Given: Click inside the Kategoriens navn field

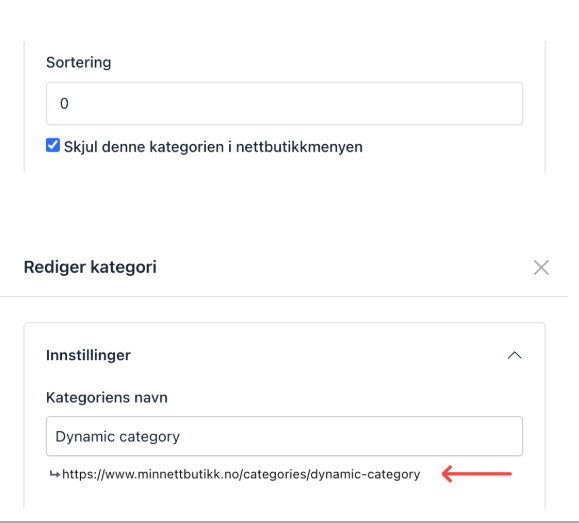Looking at the screenshot, I should click(x=284, y=436).
